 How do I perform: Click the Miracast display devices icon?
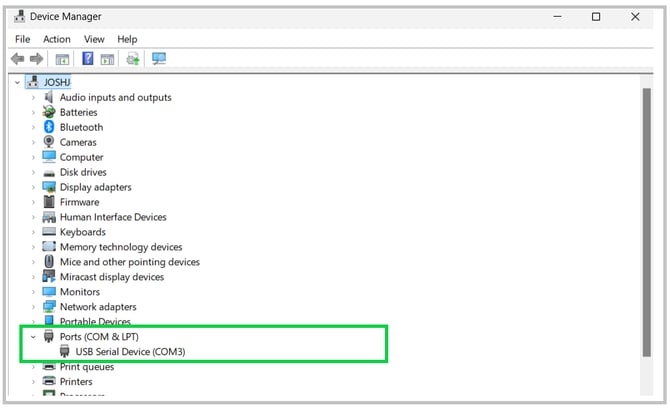click(x=49, y=276)
